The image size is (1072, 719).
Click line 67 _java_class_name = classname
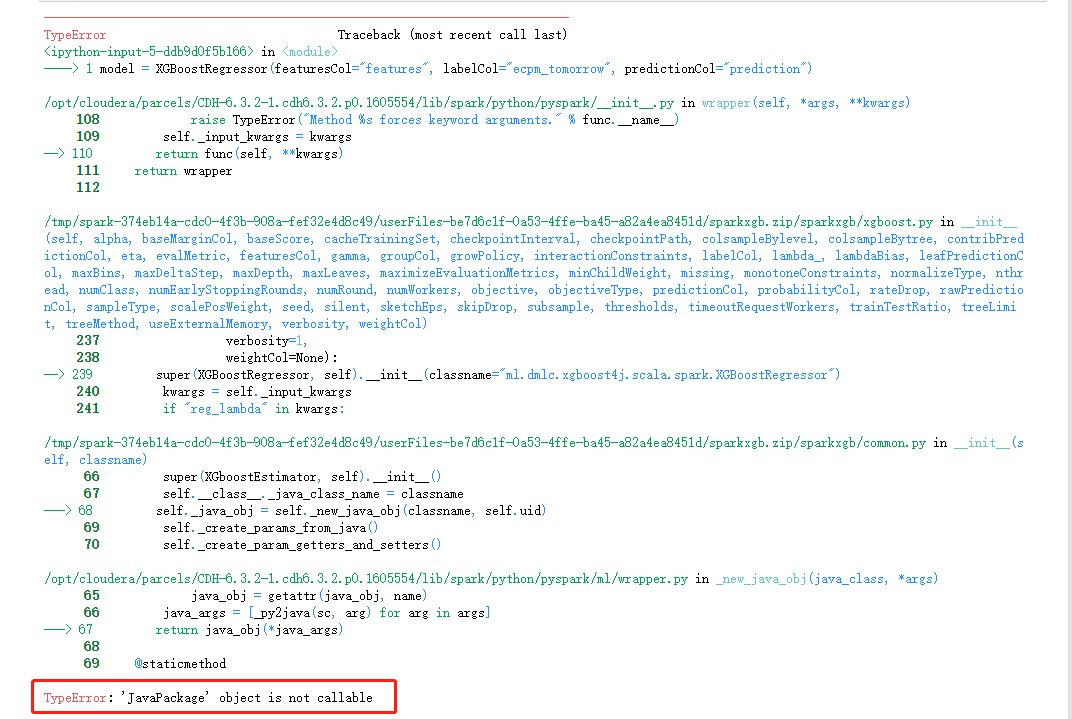pyautogui.click(x=313, y=493)
